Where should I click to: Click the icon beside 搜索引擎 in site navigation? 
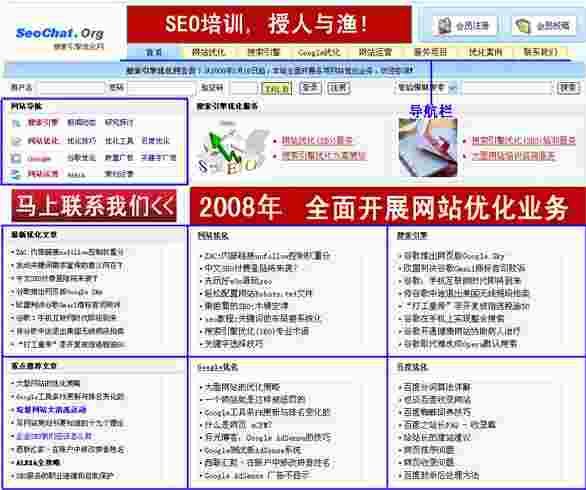pyautogui.click(x=16, y=123)
